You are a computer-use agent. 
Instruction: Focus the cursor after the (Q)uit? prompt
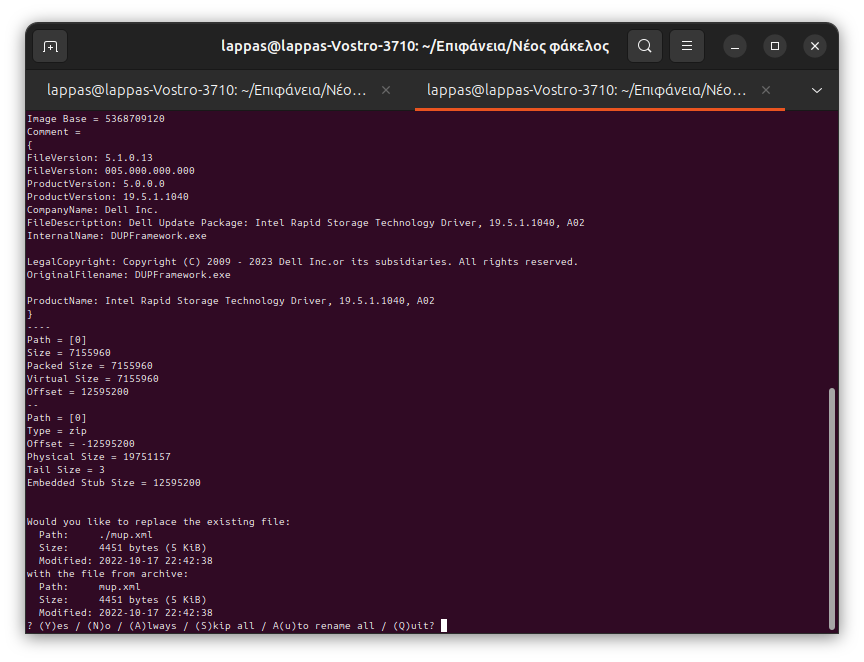pos(443,626)
